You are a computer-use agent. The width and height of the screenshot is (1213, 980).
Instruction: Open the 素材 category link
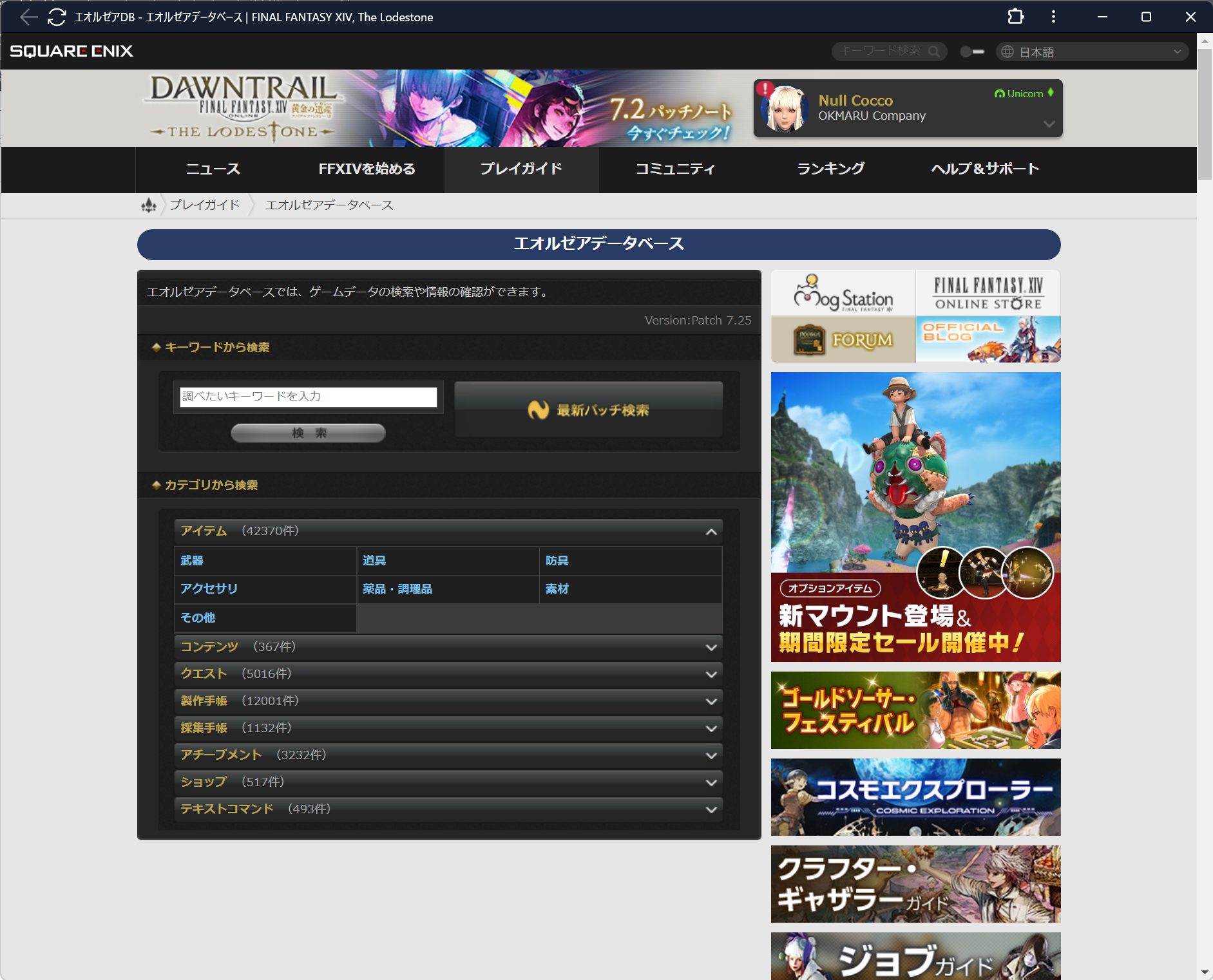coord(557,589)
